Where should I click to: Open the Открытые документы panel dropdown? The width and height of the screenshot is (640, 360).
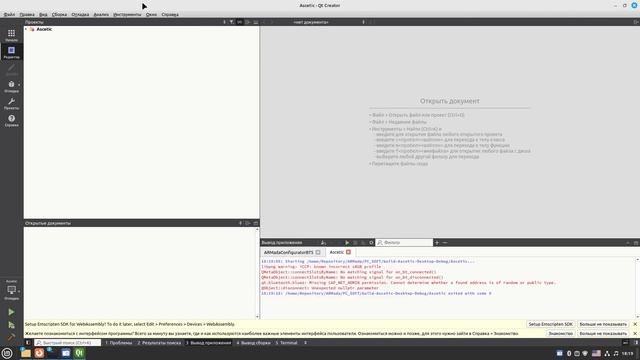240,223
